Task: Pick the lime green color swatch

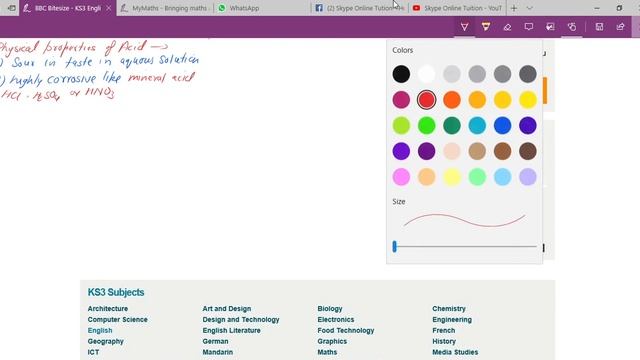Action: (x=401, y=126)
